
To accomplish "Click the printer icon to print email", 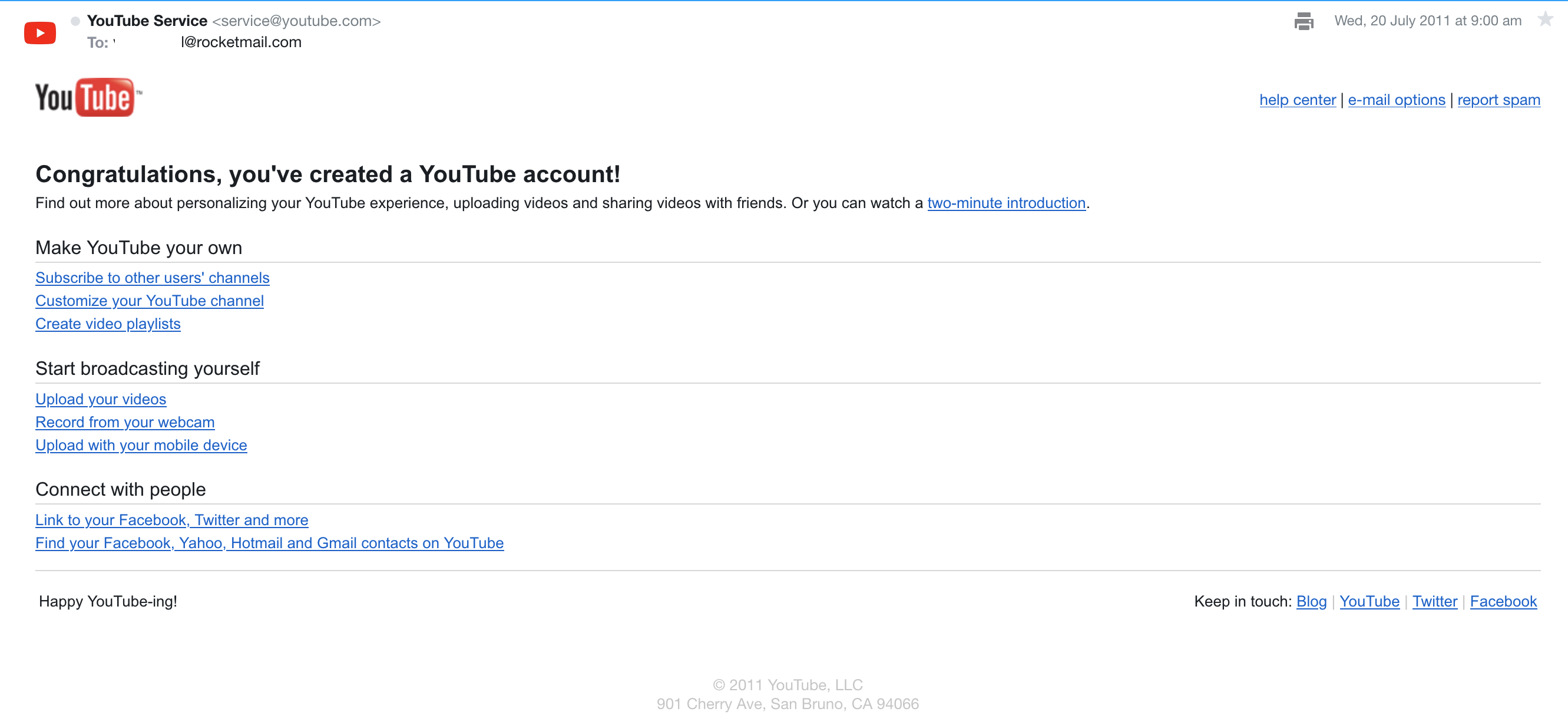I will click(1303, 21).
